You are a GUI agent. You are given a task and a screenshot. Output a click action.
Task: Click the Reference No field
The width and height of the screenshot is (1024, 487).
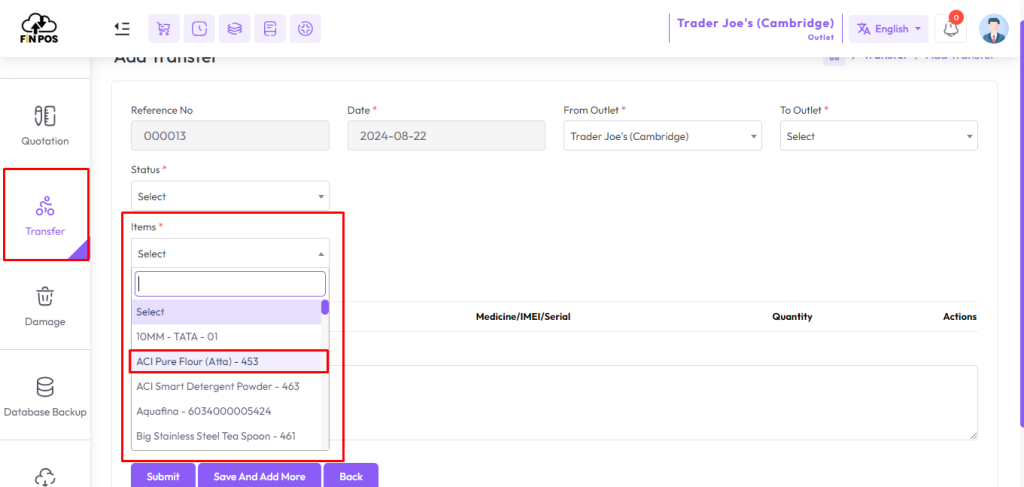[230, 136]
